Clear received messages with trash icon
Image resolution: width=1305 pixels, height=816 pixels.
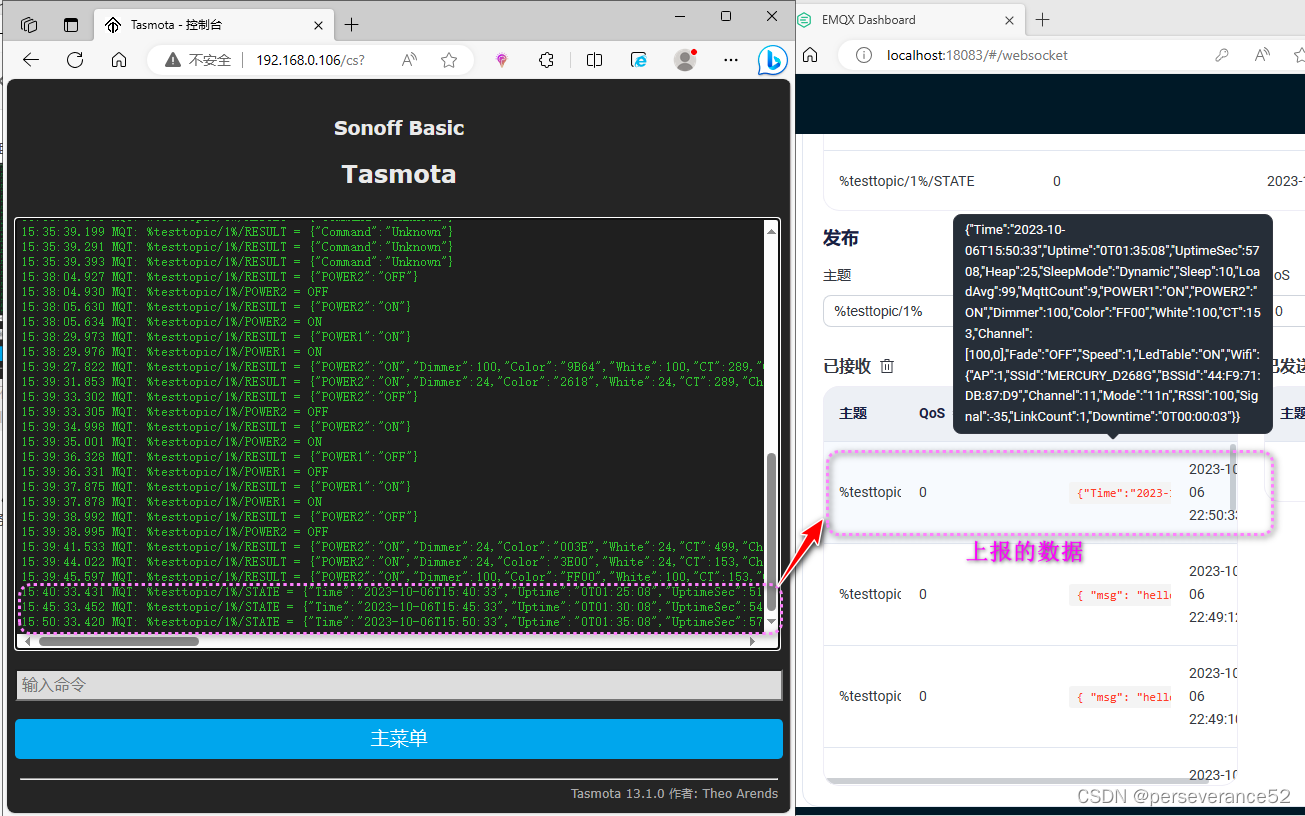click(886, 367)
